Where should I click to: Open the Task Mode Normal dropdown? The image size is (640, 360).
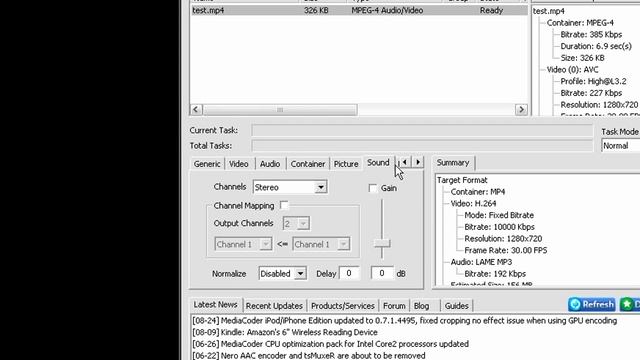621,146
